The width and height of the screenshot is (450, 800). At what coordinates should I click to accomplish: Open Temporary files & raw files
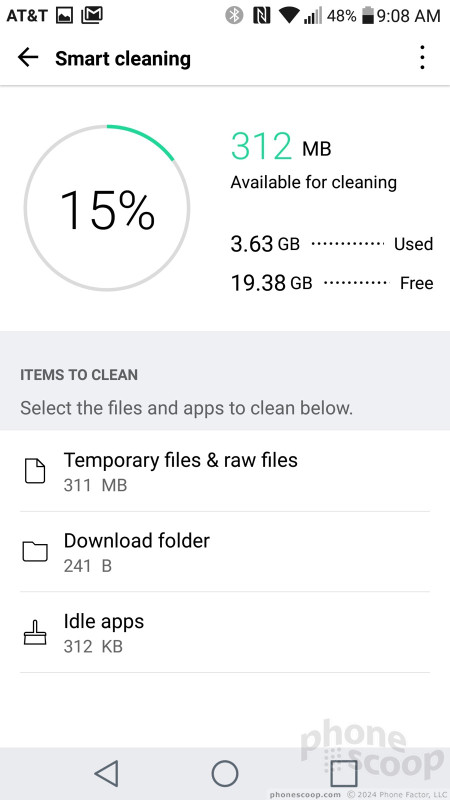pyautogui.click(x=225, y=471)
